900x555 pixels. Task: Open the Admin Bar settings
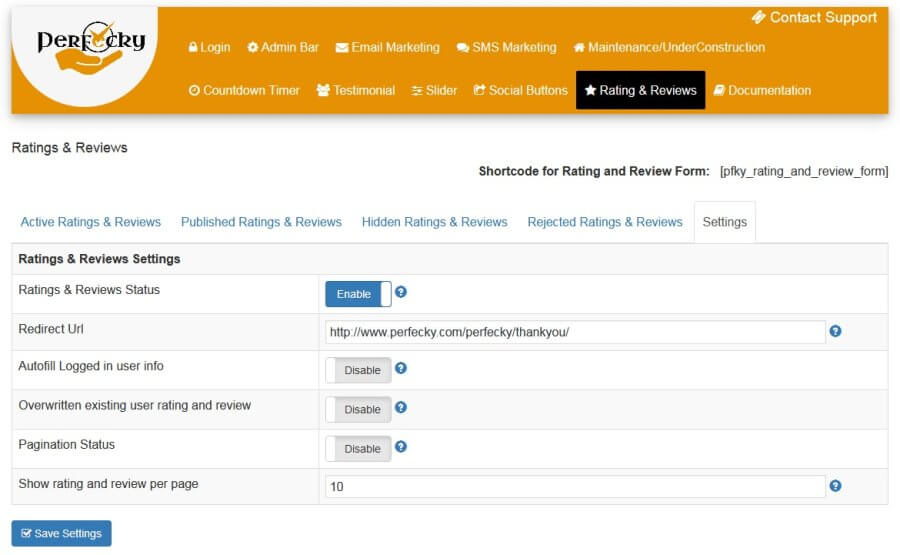click(283, 47)
